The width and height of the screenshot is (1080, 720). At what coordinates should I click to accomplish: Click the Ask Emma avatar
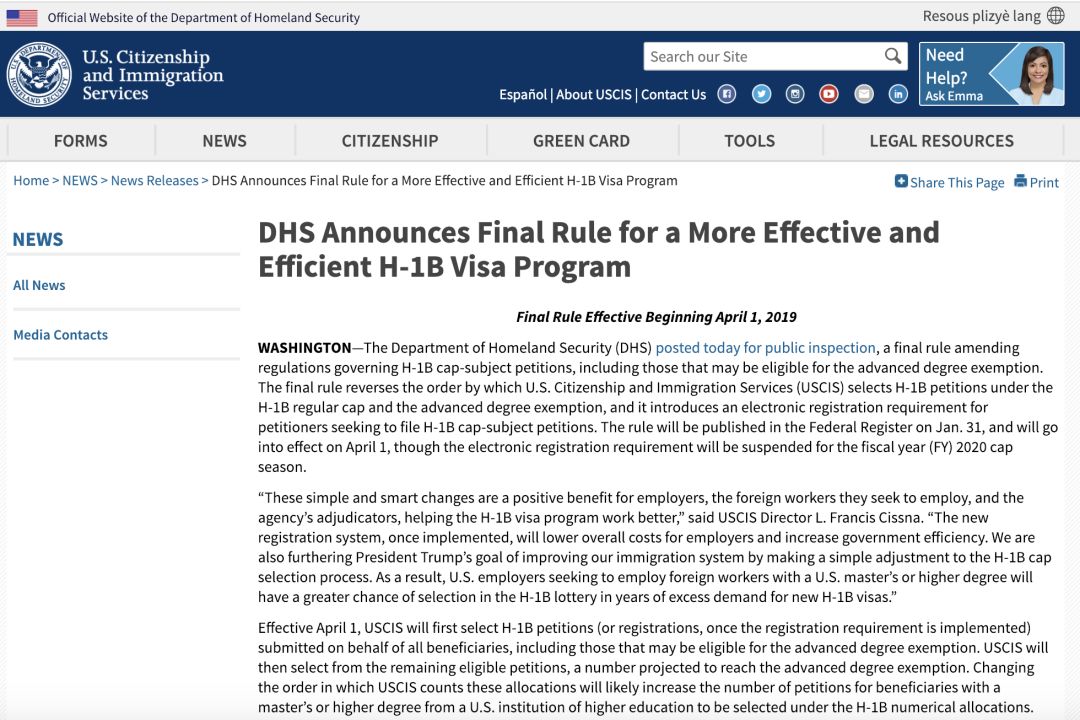point(1037,74)
